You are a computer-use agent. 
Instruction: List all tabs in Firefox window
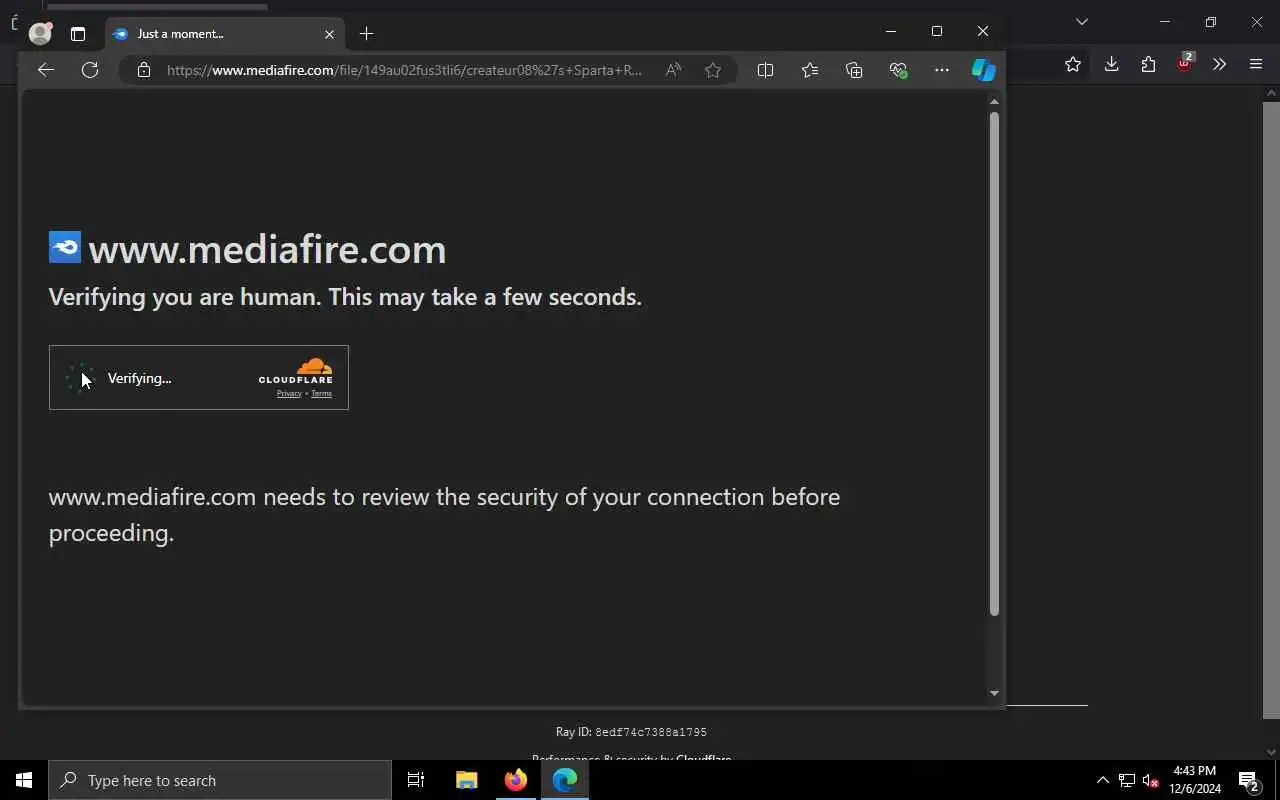click(1081, 21)
